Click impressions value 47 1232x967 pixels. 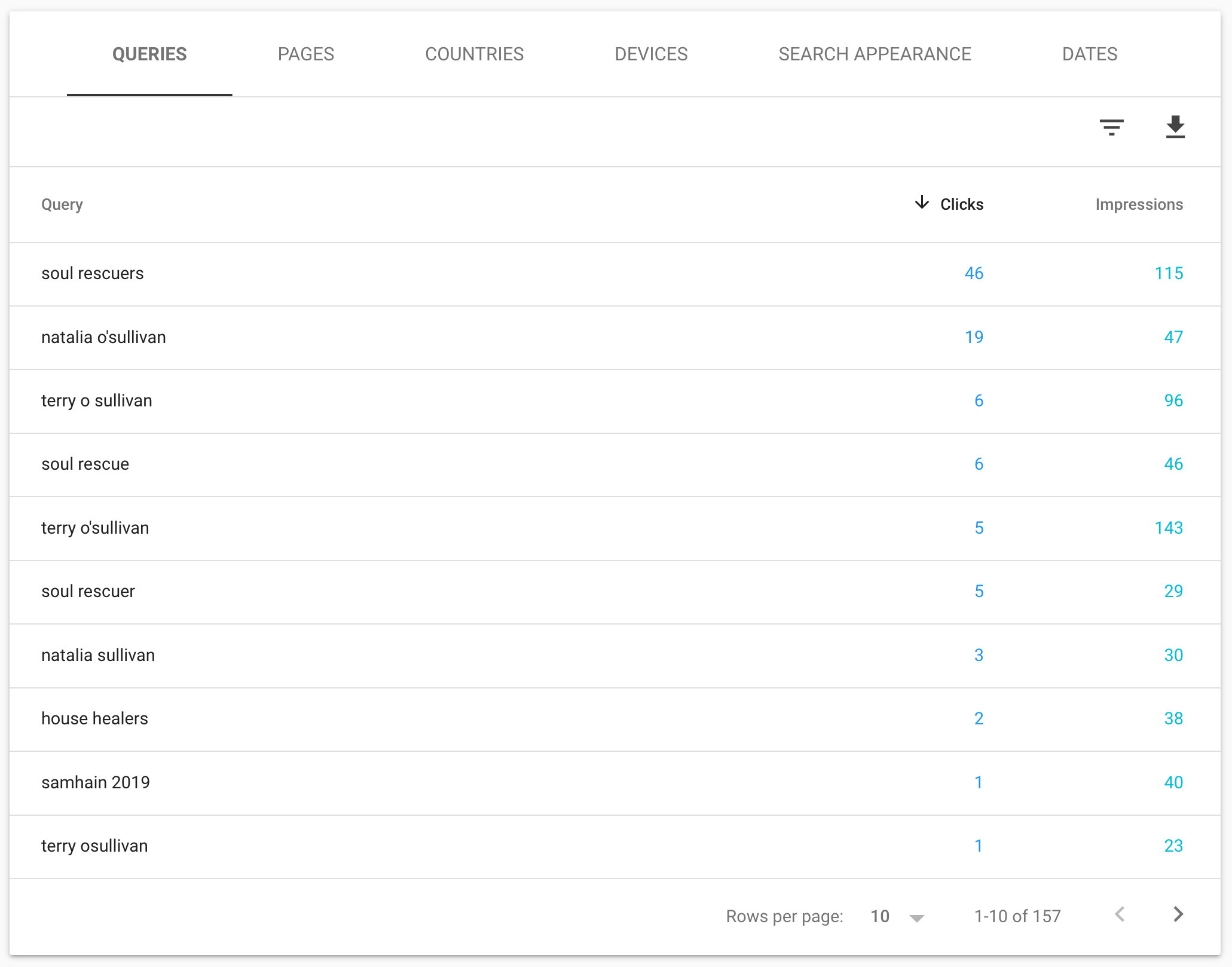pyautogui.click(x=1173, y=337)
